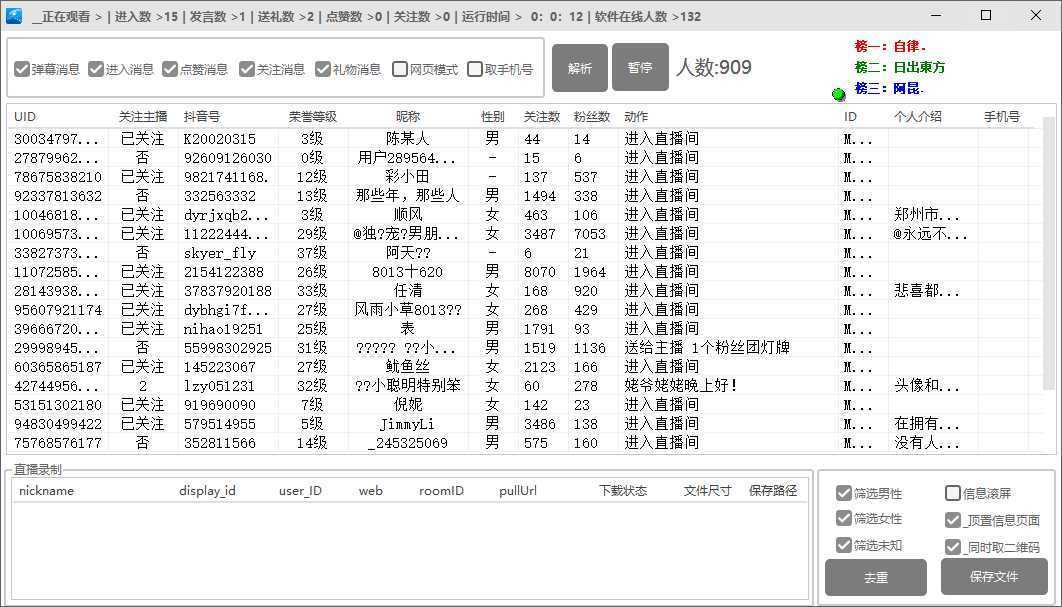1062x607 pixels.
Task: Disable 进入消息 filtering
Action: click(x=96, y=69)
